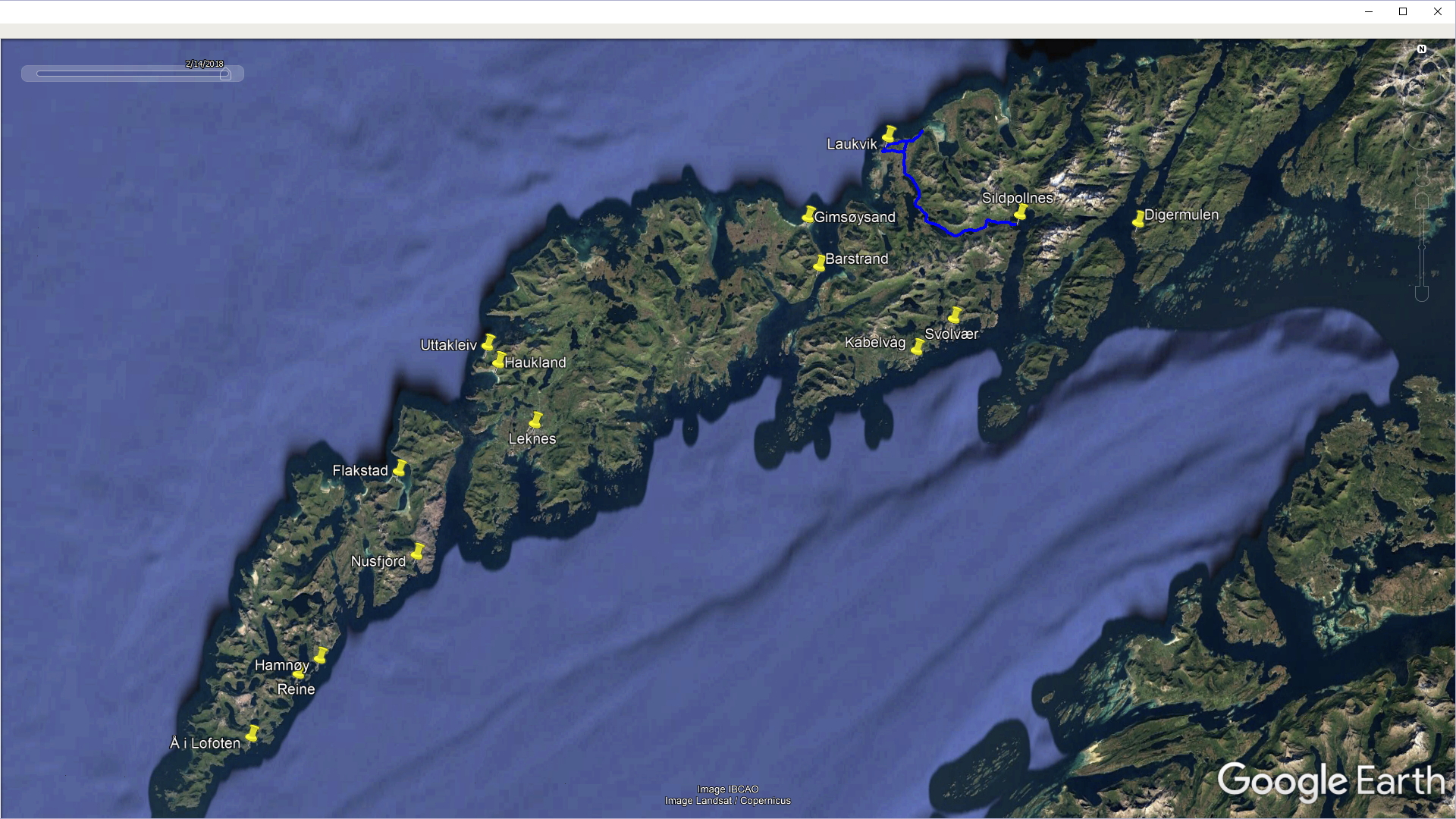Click the Svolvær pushpin marker
This screenshot has height=819, width=1456.
(955, 315)
